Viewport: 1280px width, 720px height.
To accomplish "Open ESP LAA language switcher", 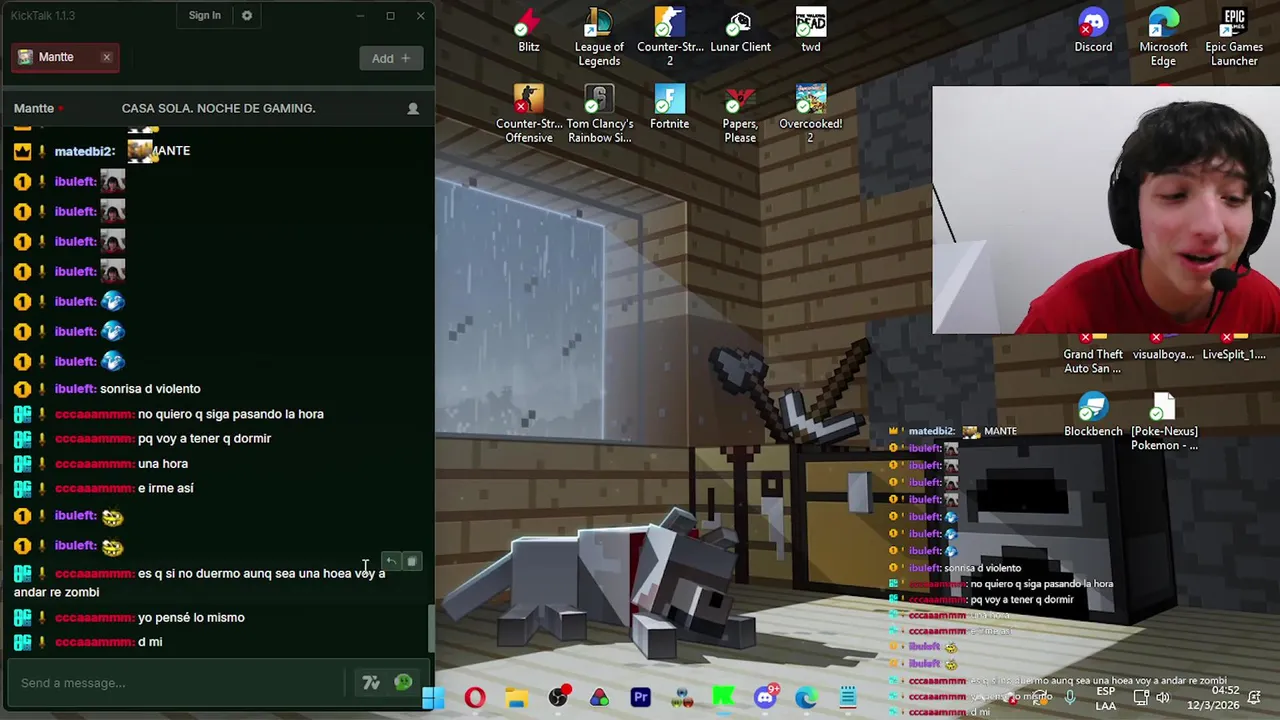I will coord(1106,698).
